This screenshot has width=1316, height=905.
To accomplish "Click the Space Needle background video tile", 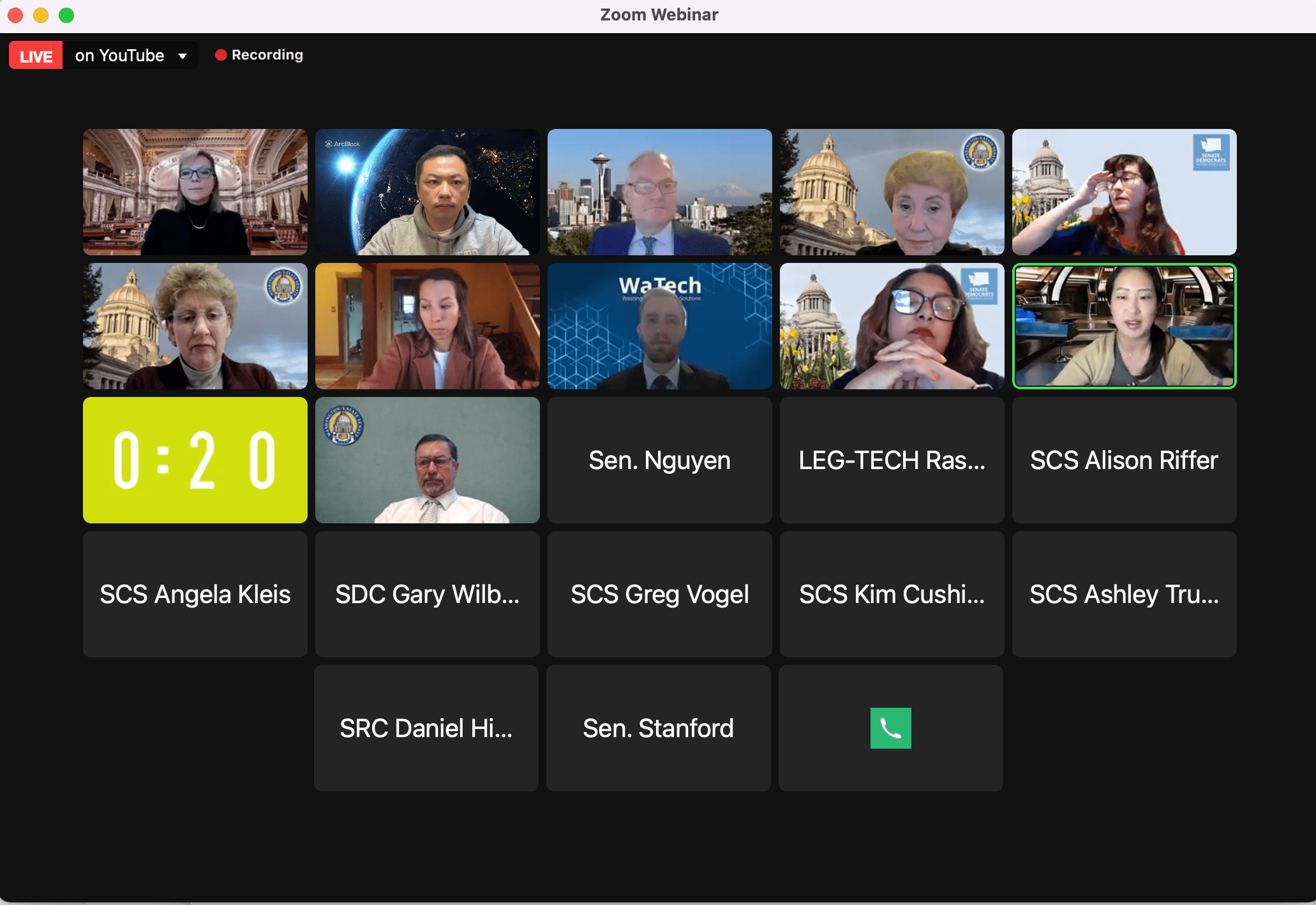I will pyautogui.click(x=659, y=192).
